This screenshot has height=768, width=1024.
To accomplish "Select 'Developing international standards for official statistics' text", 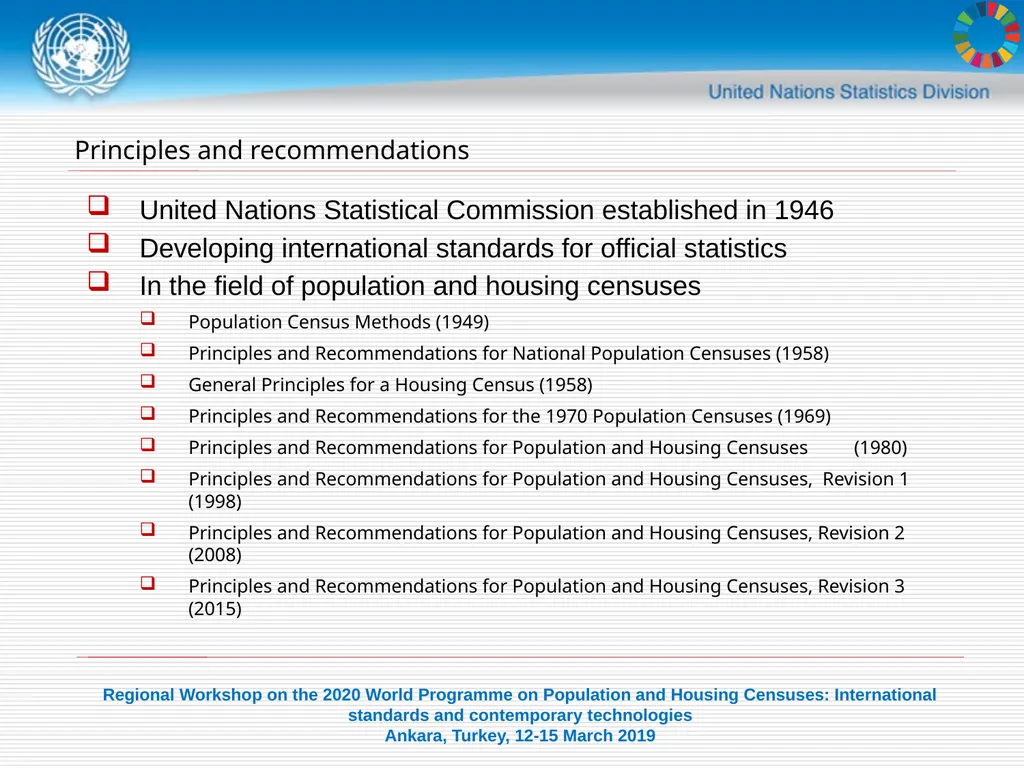I will (463, 249).
